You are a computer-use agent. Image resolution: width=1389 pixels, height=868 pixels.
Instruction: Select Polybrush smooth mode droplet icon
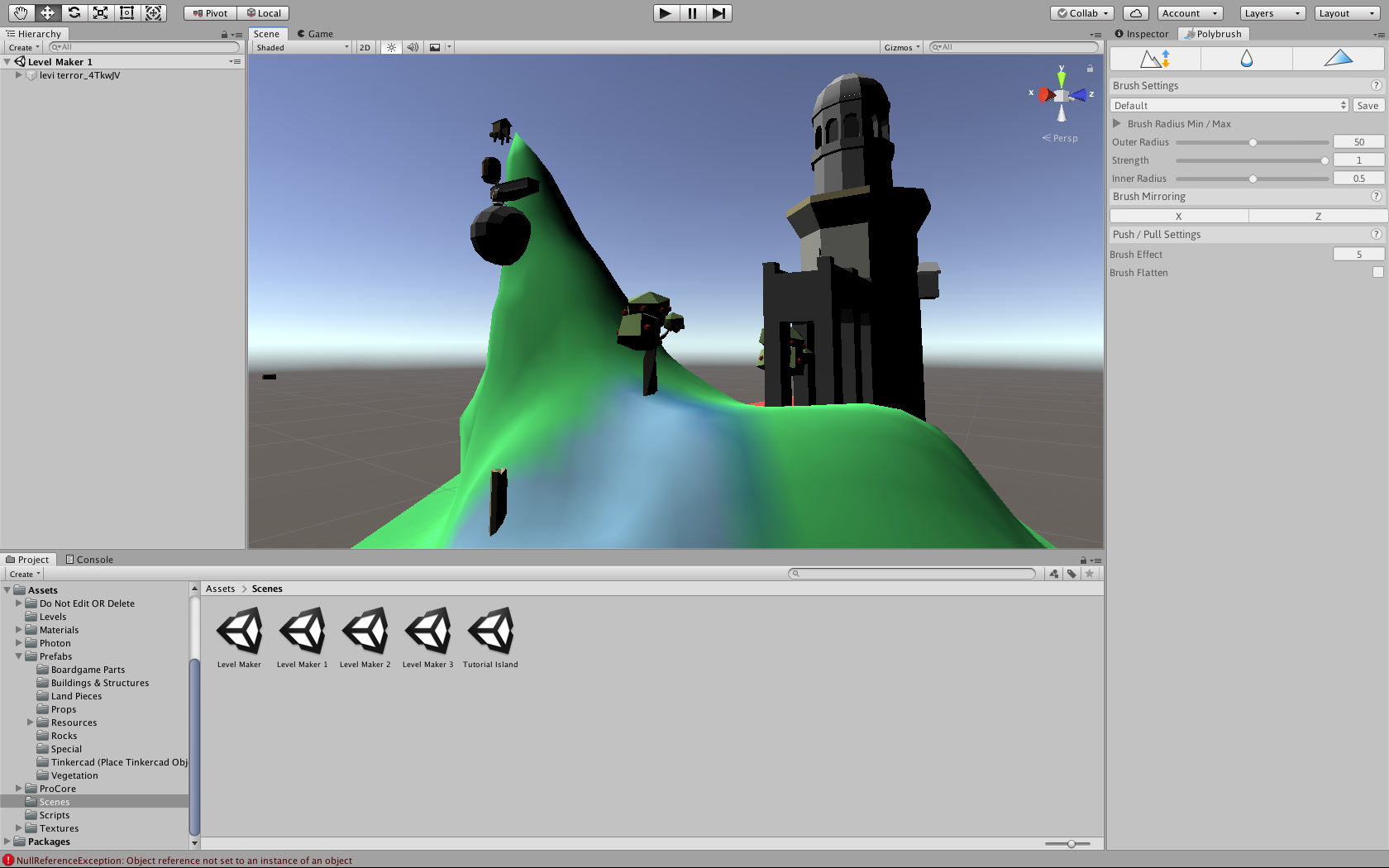pyautogui.click(x=1246, y=59)
